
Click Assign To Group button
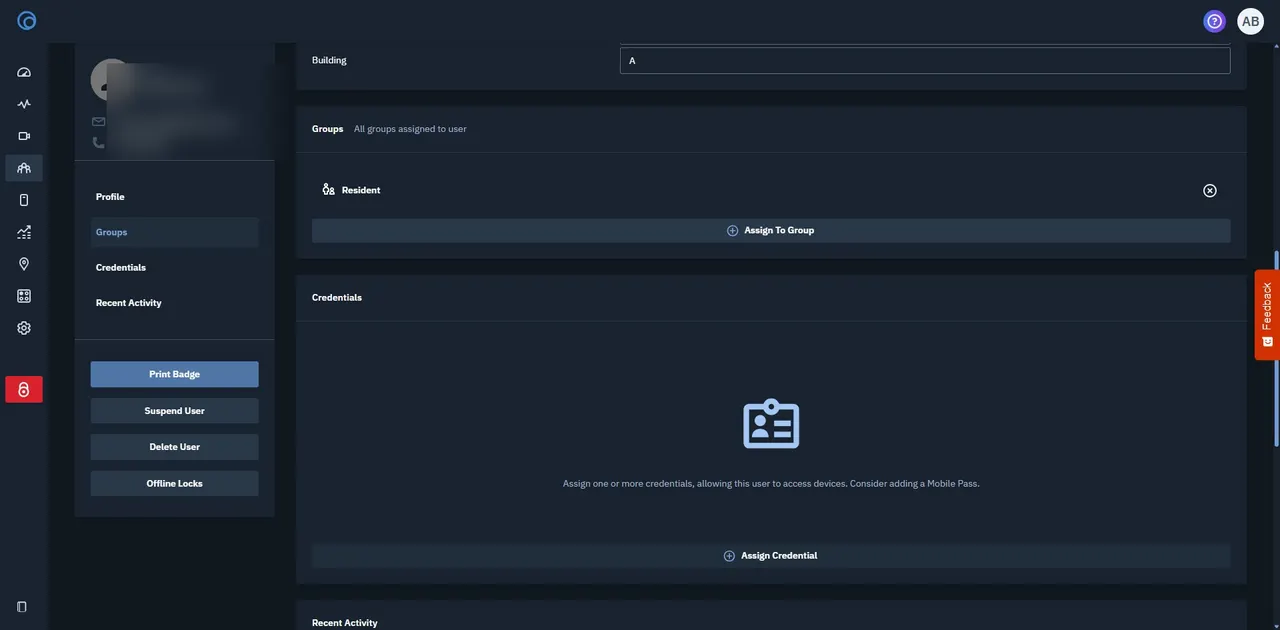(x=771, y=230)
